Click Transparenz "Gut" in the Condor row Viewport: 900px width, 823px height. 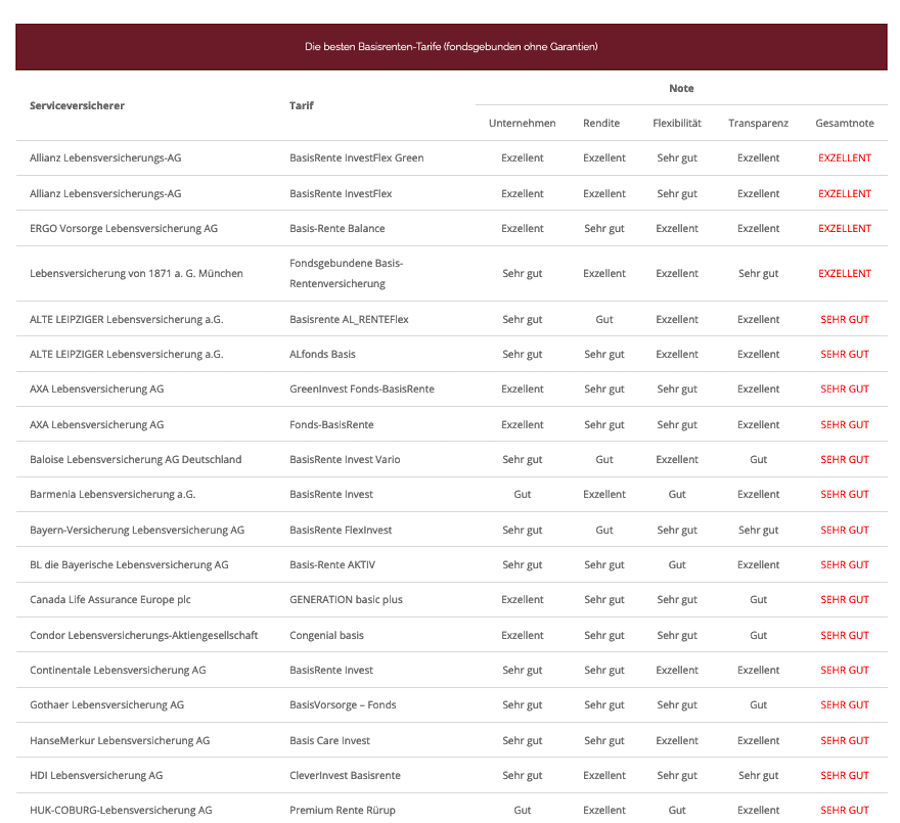(758, 635)
